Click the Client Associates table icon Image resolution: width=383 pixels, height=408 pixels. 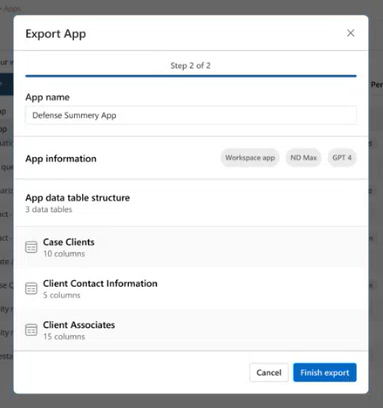tap(31, 330)
